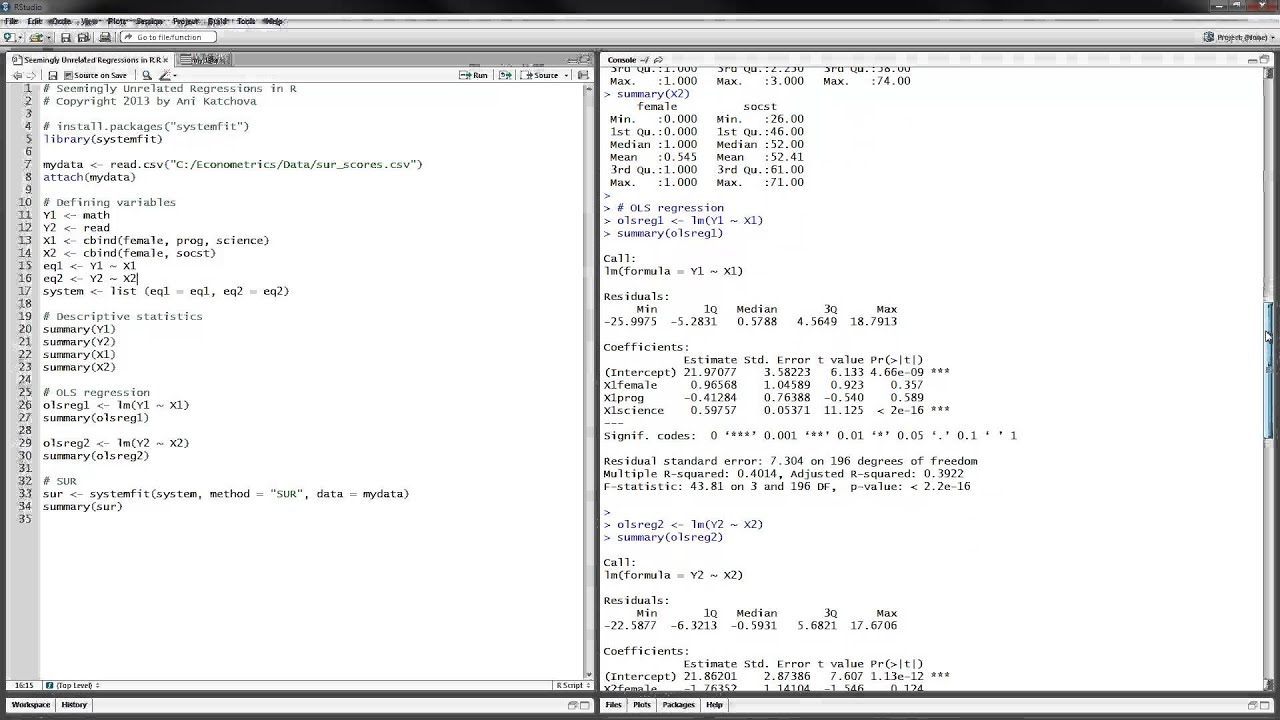
Task: Minimize the Console pane
Action: click(x=1251, y=60)
